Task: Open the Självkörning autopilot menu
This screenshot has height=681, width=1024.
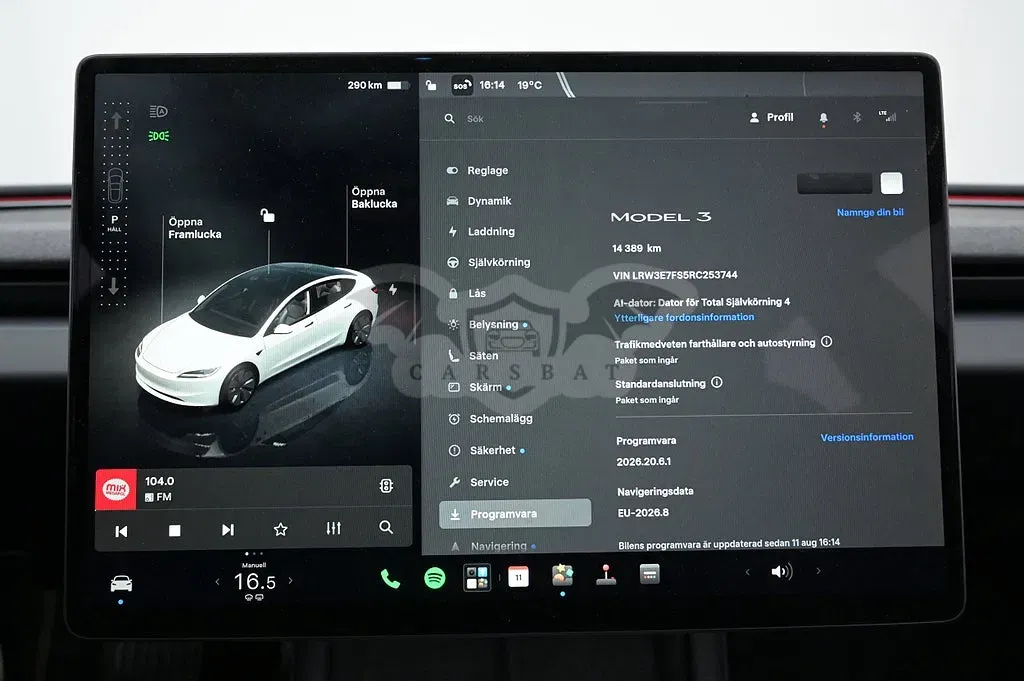Action: tap(488, 262)
